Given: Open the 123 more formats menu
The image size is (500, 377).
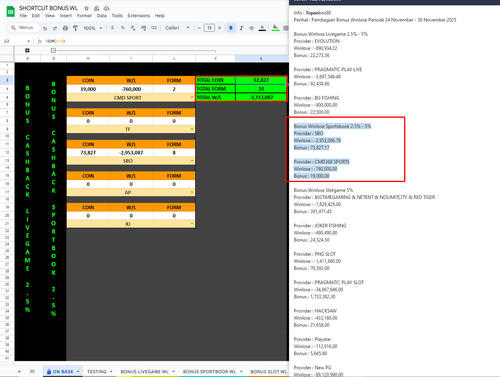Looking at the screenshot, I should click(x=154, y=28).
